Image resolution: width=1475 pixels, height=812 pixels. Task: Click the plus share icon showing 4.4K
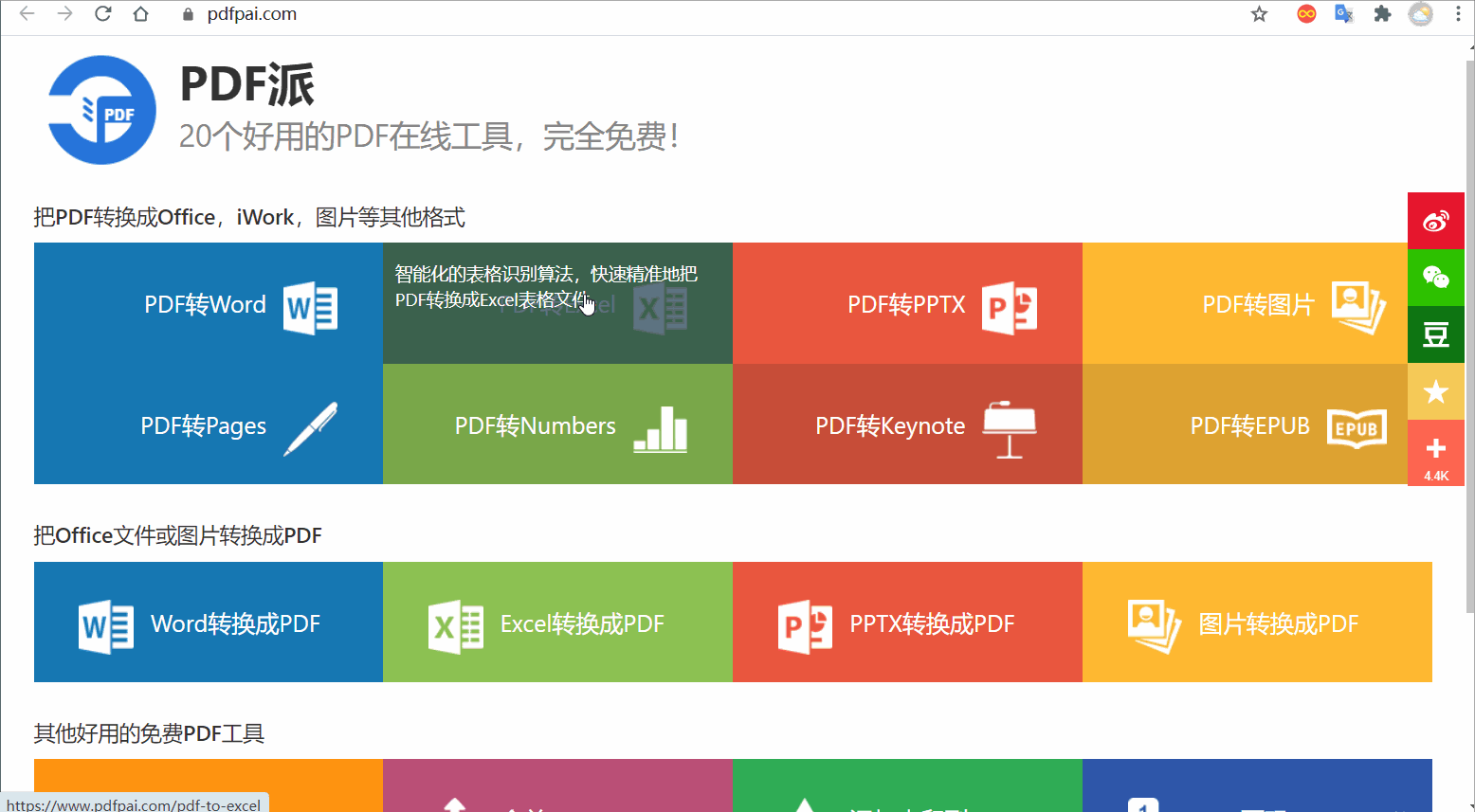[1436, 448]
